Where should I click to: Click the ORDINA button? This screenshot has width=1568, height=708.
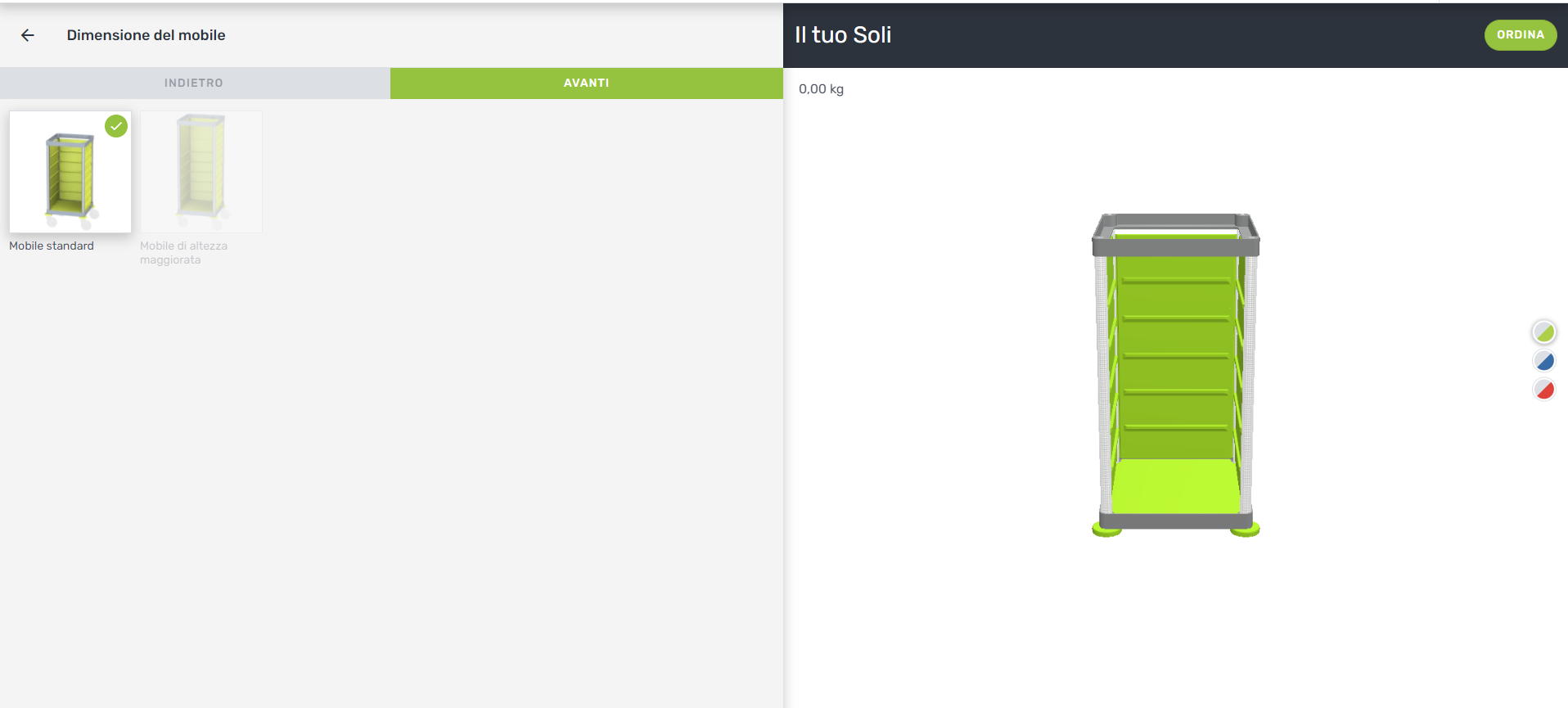coord(1520,35)
